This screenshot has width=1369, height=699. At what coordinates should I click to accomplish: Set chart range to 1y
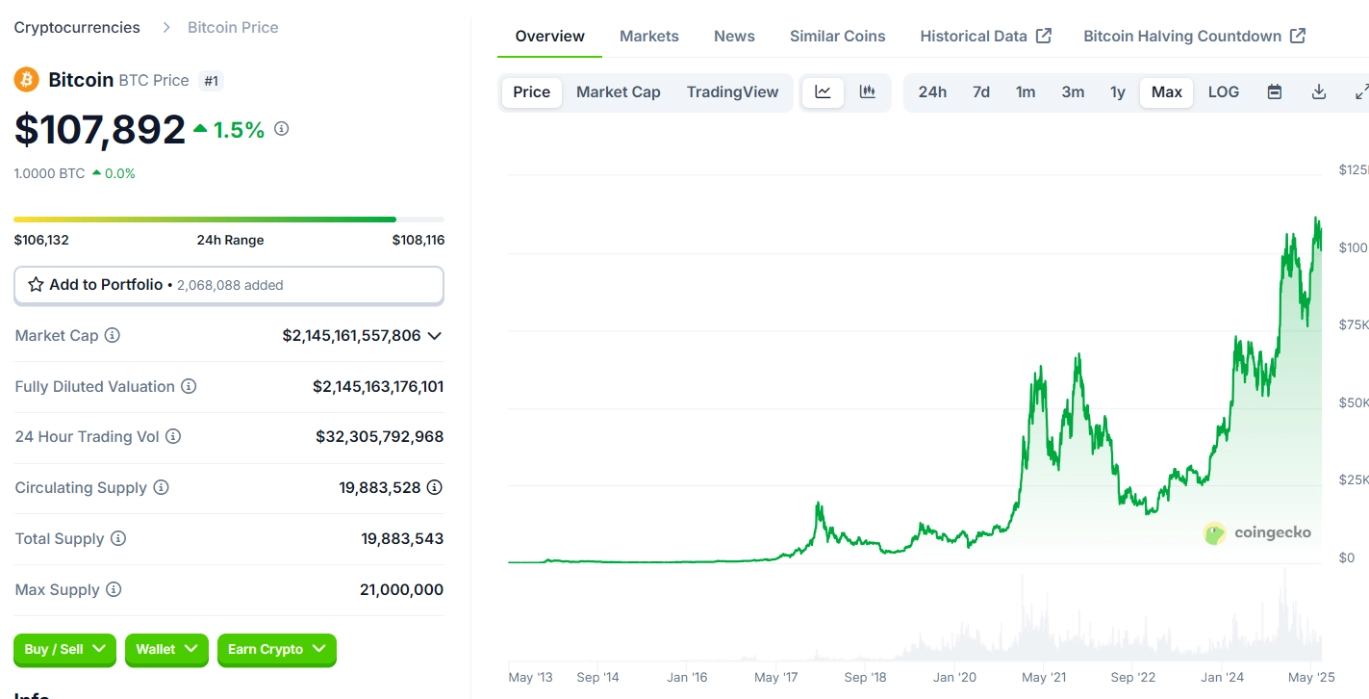(x=1118, y=92)
